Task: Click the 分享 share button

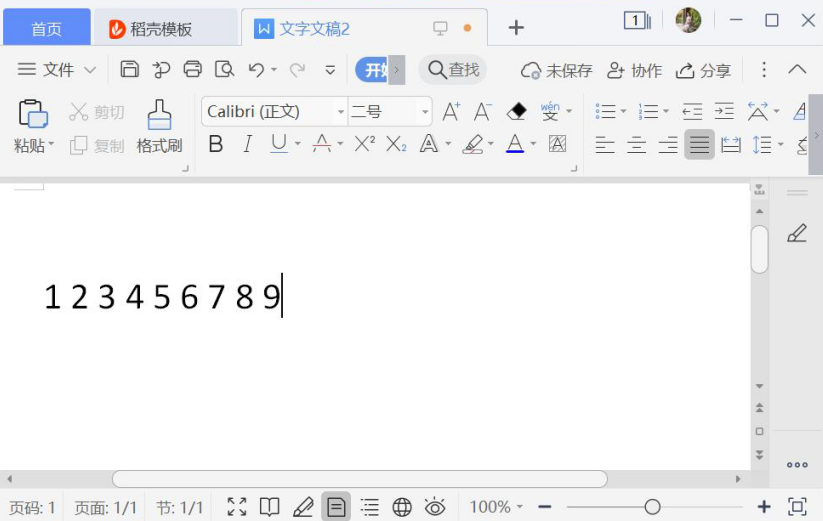Action: 703,70
